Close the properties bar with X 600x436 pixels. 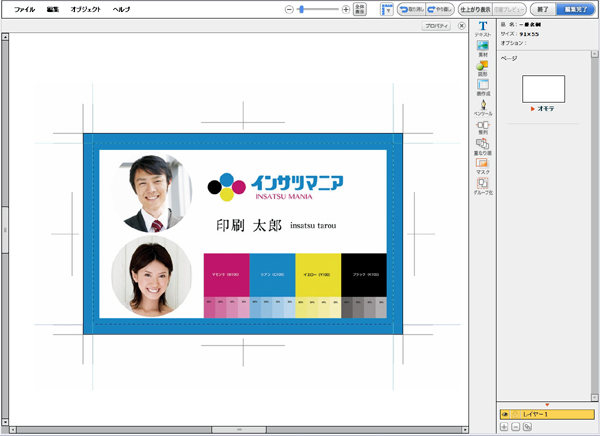click(461, 26)
